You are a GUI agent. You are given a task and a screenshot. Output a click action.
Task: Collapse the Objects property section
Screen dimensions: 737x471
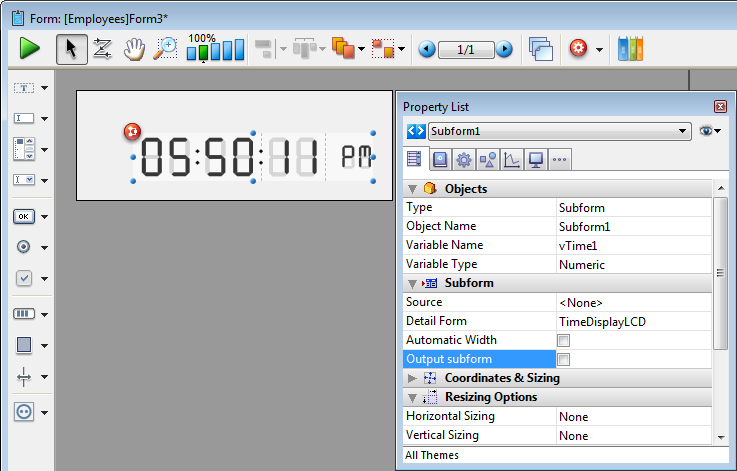pyautogui.click(x=412, y=188)
